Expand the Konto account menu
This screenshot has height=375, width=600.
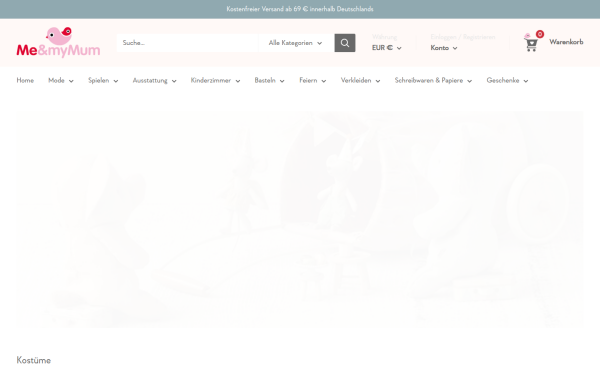click(x=444, y=48)
